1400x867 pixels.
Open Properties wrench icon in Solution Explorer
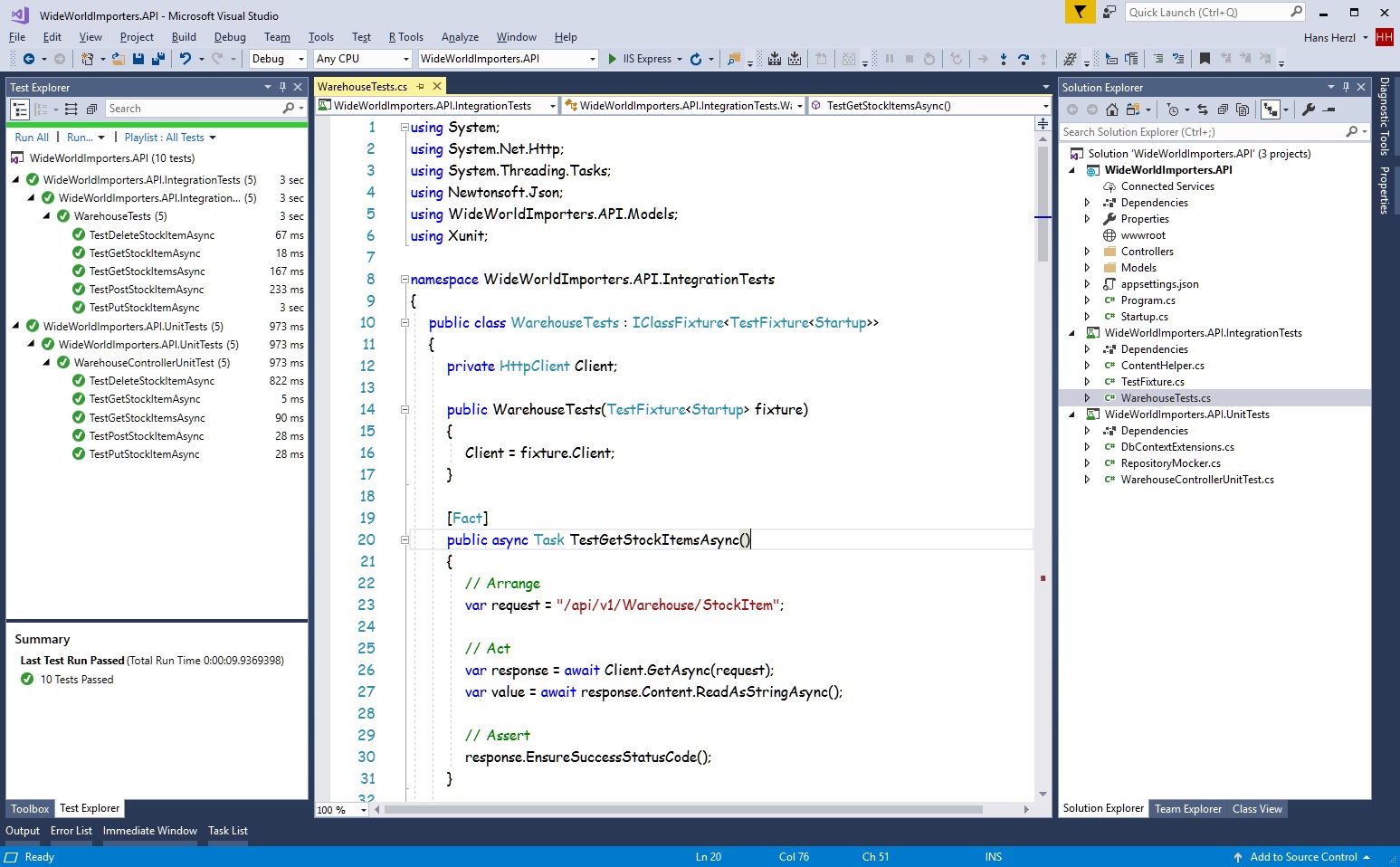pyautogui.click(x=1309, y=110)
